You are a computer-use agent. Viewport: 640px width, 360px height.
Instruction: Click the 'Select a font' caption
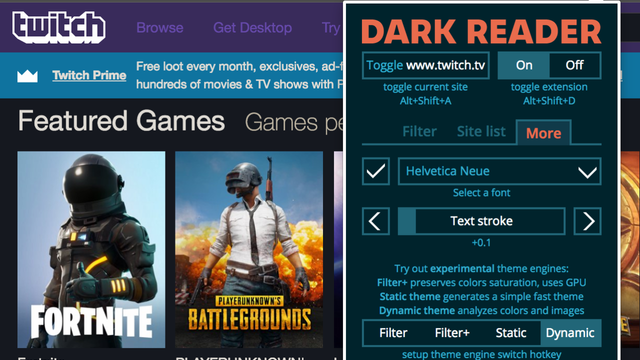(x=481, y=193)
